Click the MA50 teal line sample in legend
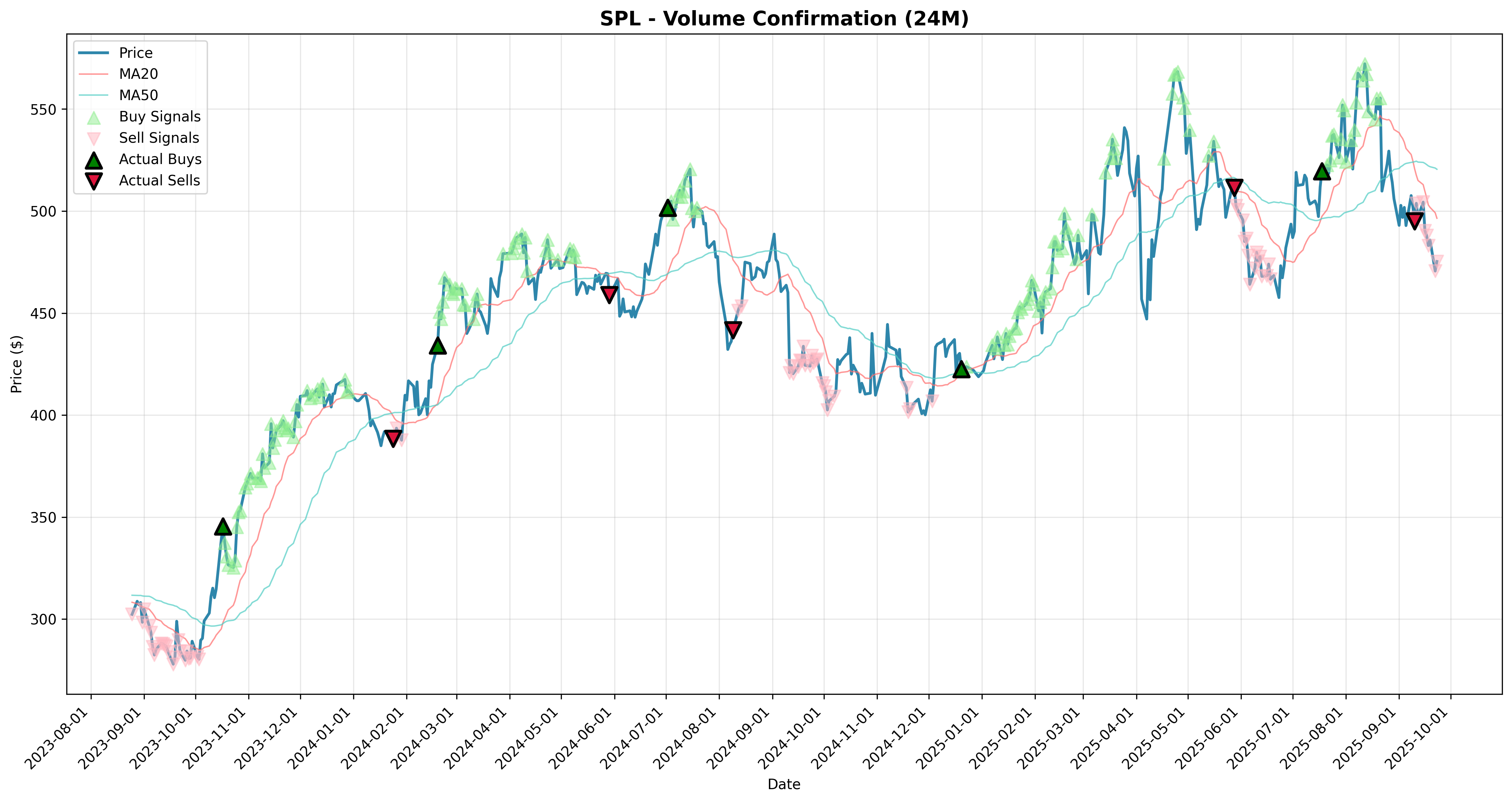 click(94, 95)
